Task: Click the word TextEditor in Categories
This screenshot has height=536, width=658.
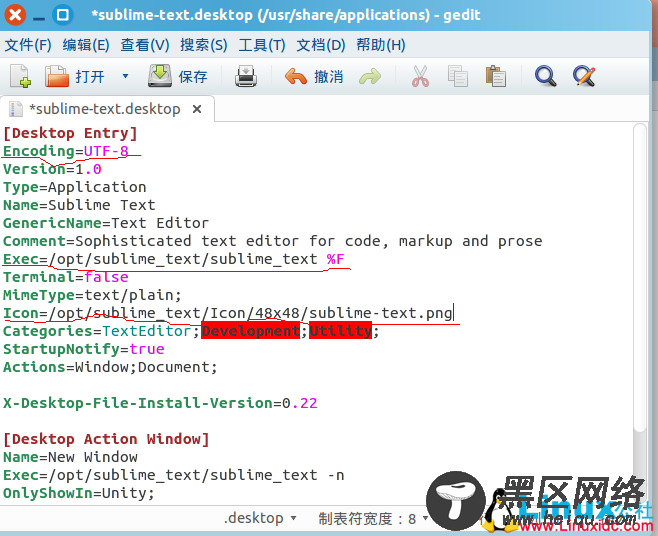Action: tap(146, 331)
